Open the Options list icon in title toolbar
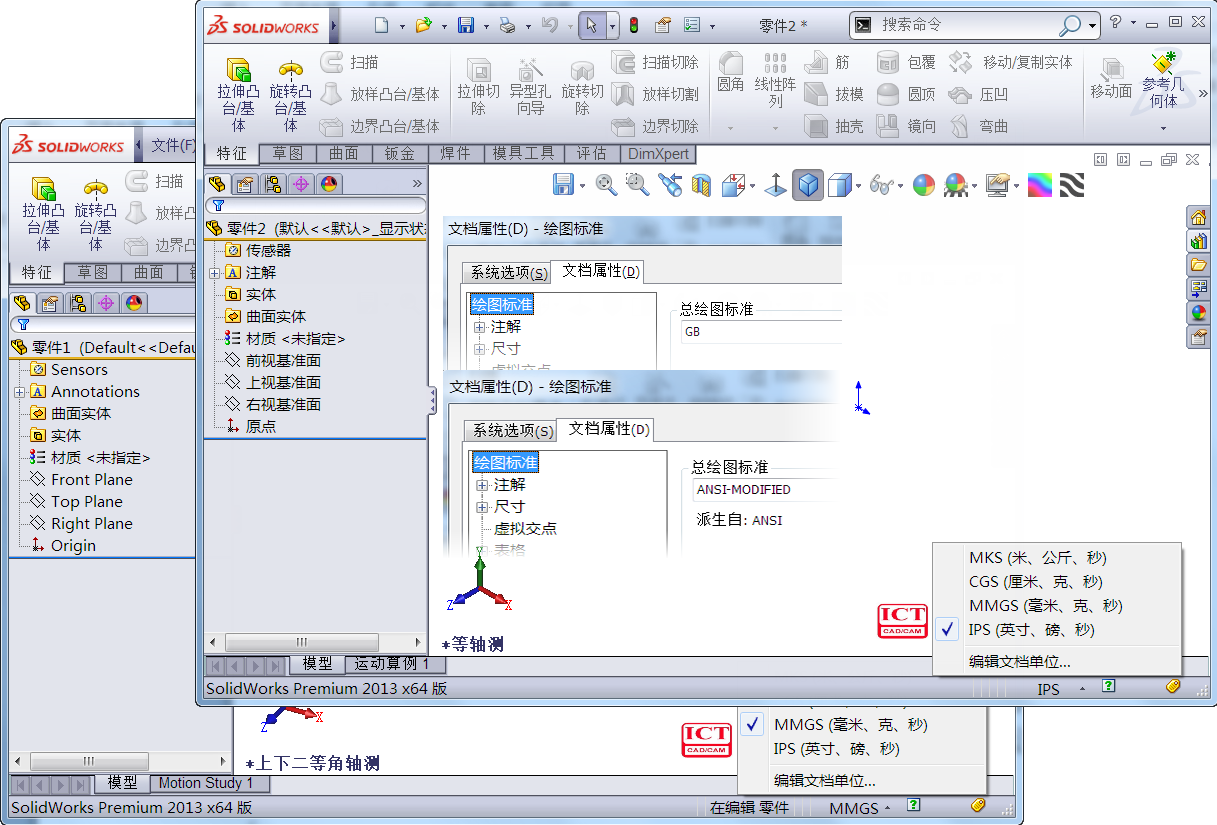Viewport: 1217px width, 825px height. [691, 26]
